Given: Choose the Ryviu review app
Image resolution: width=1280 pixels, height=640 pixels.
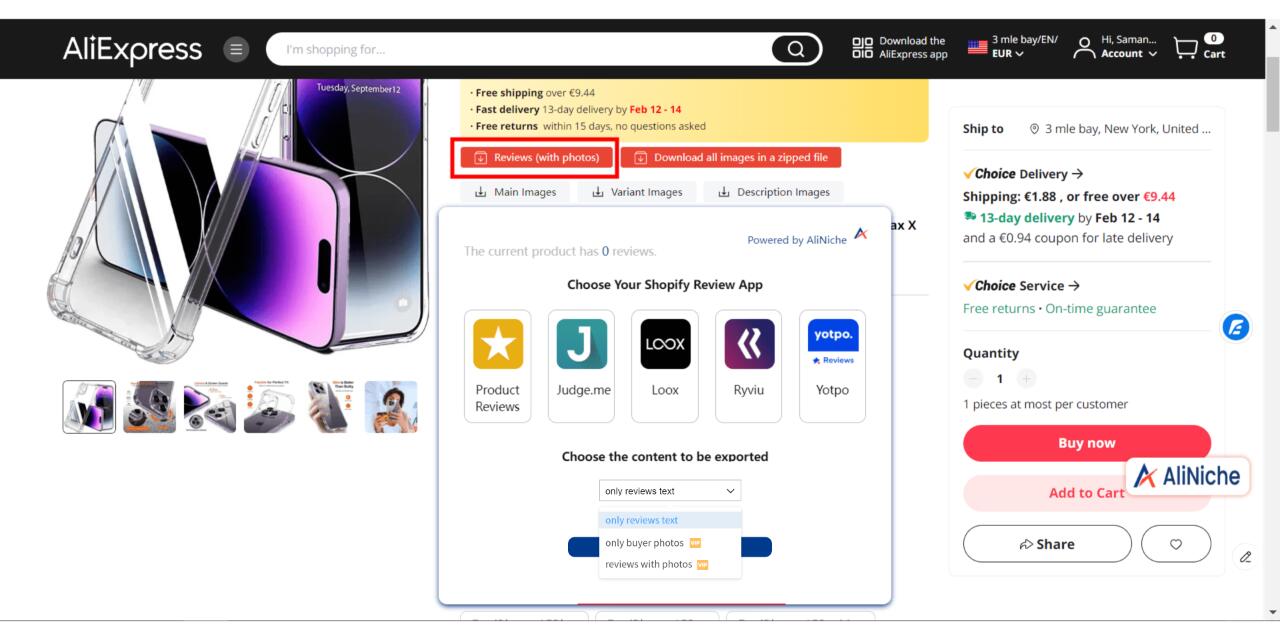Looking at the screenshot, I should [x=749, y=365].
